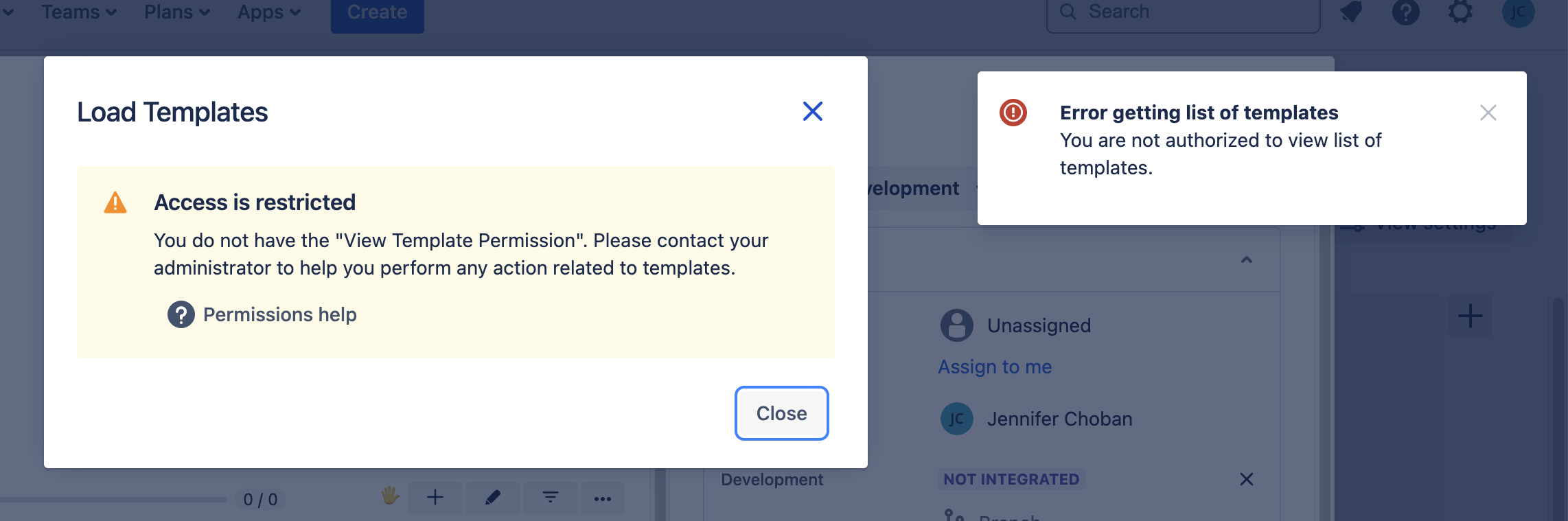Screen dimensions: 1568x521
Task: Open the Permissions help link
Action: click(279, 314)
